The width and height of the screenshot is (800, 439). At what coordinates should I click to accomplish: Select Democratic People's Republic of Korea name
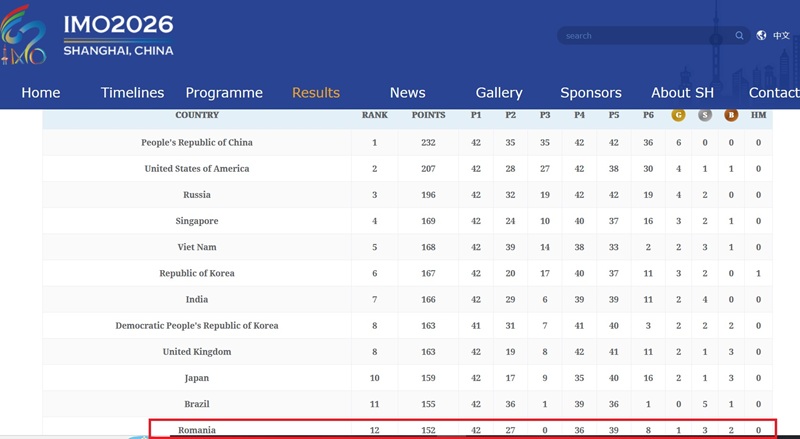pos(197,326)
